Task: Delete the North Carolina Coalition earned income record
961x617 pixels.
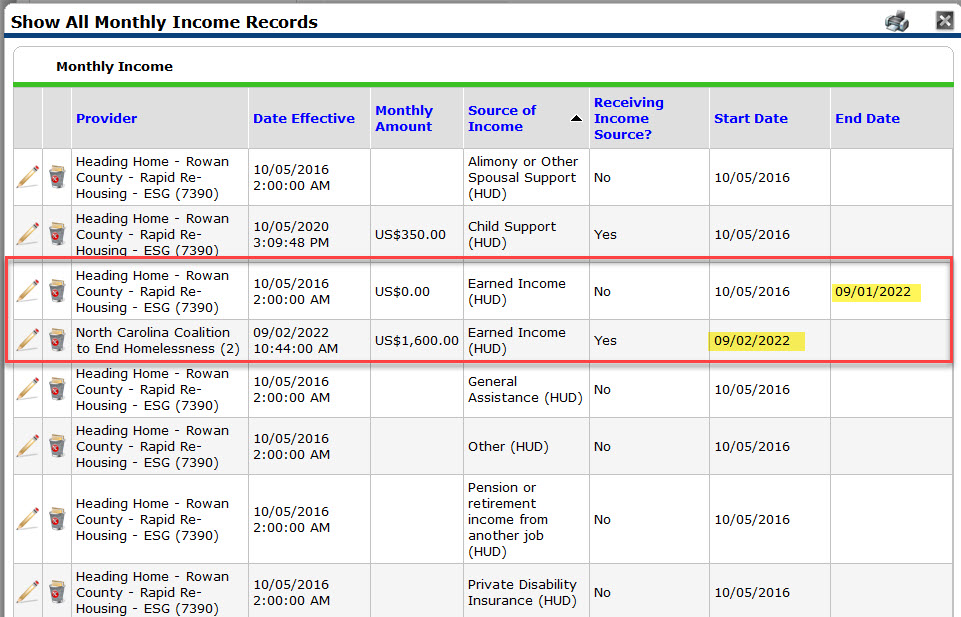Action: [x=57, y=340]
